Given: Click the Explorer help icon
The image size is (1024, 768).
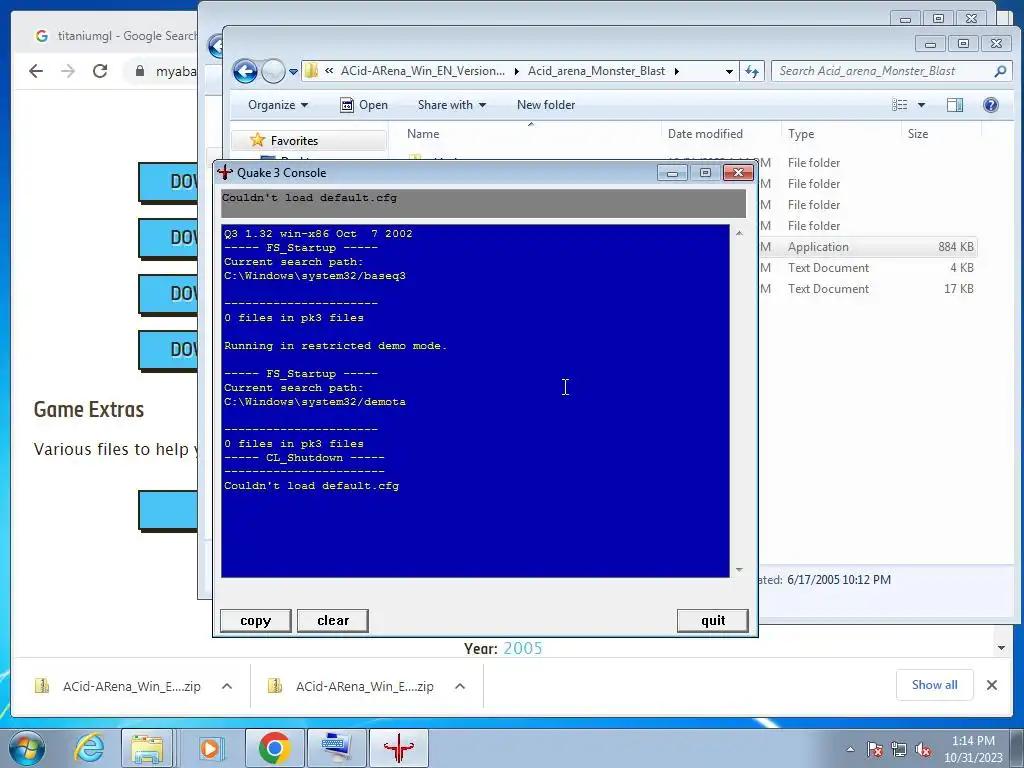Looking at the screenshot, I should click(x=991, y=105).
